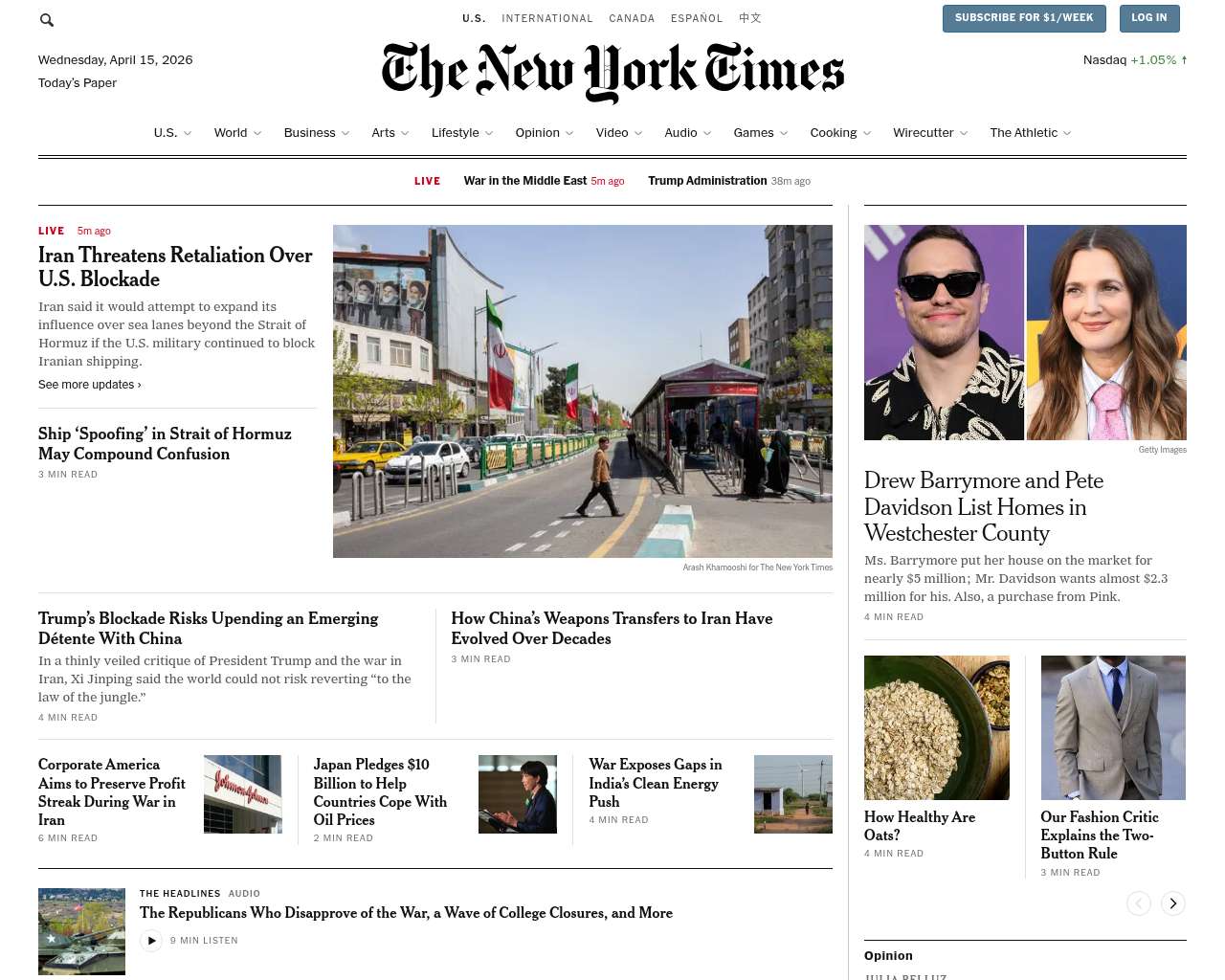
Task: Expand the Business menu chevron
Action: pos(345,133)
